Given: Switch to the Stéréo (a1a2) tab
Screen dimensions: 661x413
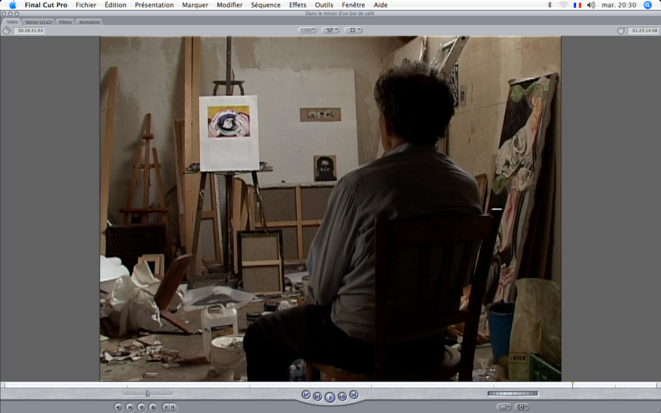Looking at the screenshot, I should pos(39,22).
